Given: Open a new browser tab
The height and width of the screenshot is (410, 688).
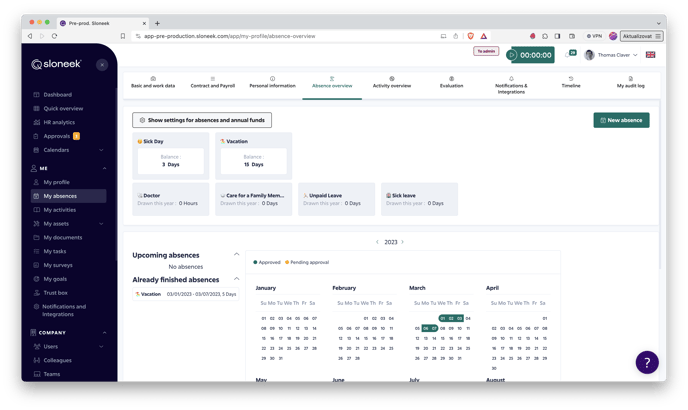Looking at the screenshot, I should 157,23.
